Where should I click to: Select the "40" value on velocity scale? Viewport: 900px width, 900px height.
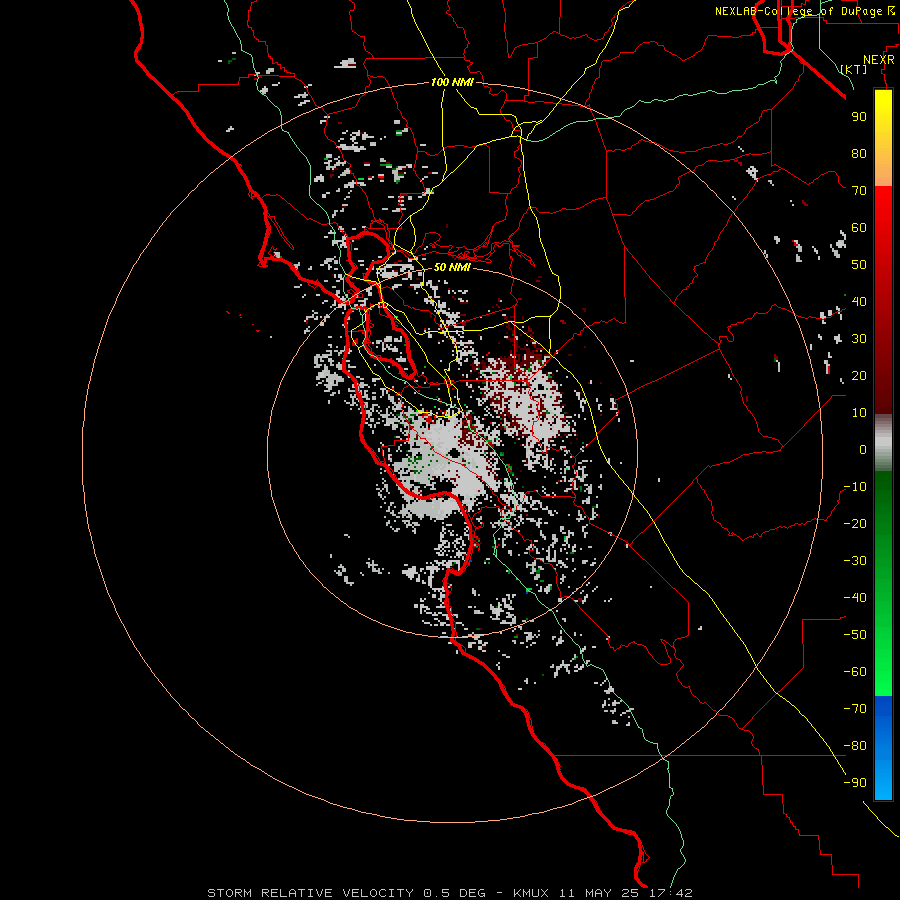[859, 301]
